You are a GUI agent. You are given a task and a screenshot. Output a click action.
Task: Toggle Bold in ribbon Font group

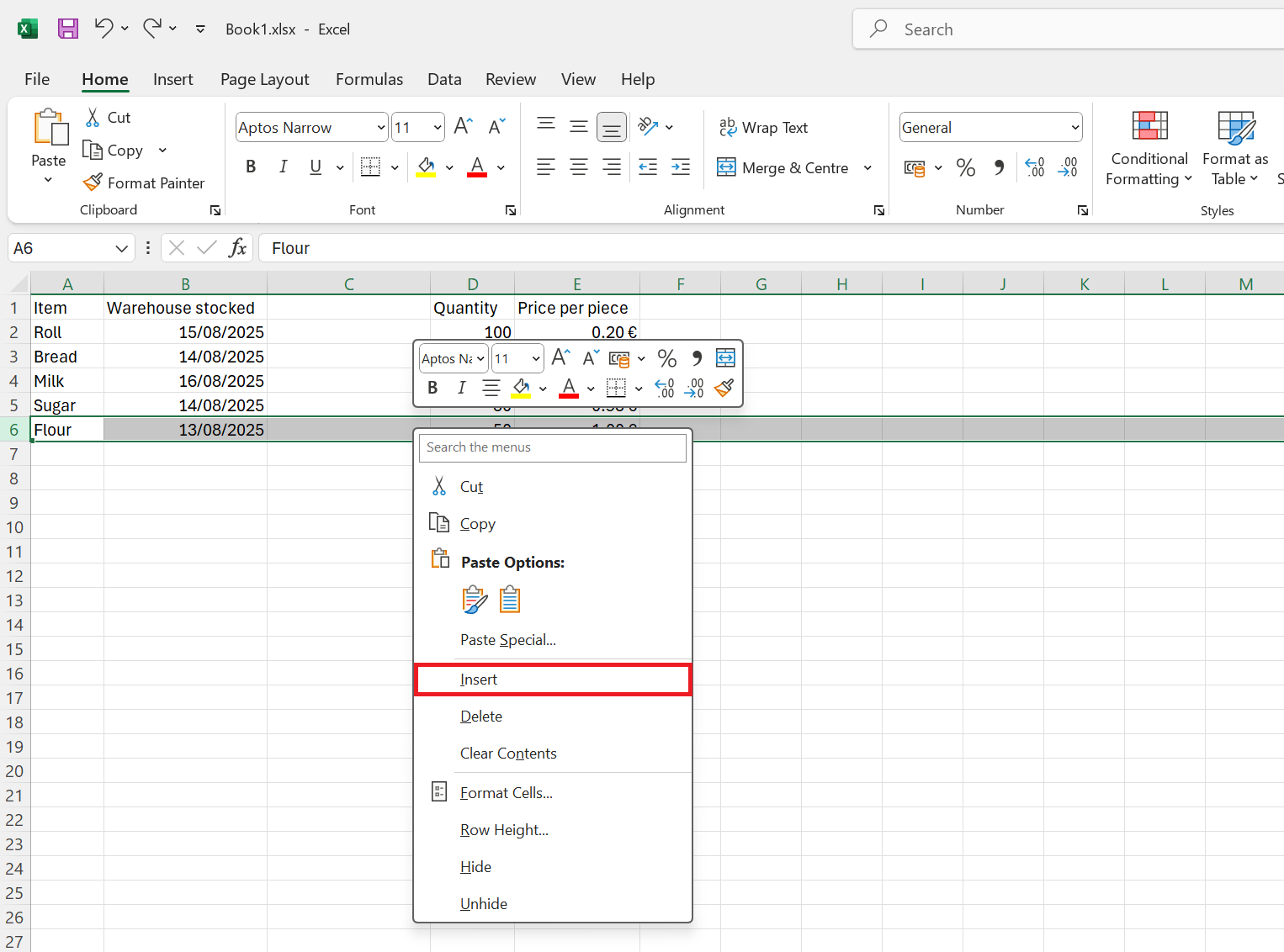point(251,167)
